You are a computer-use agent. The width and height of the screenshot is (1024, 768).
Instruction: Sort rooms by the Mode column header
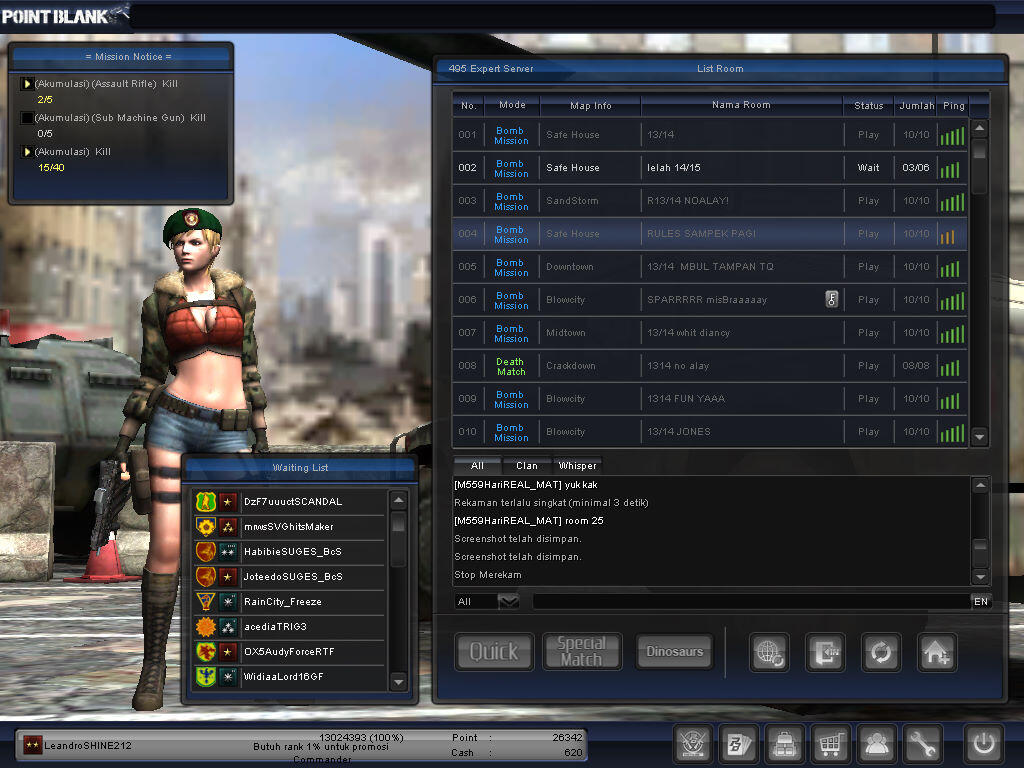(x=512, y=104)
